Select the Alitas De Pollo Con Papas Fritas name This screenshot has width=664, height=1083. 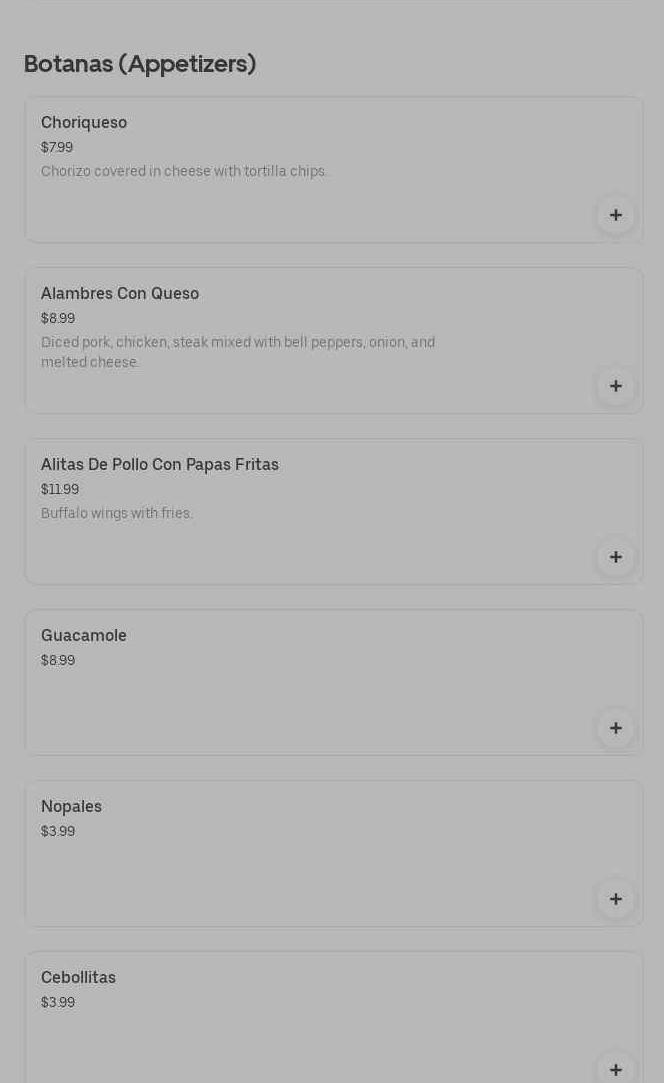click(160, 465)
